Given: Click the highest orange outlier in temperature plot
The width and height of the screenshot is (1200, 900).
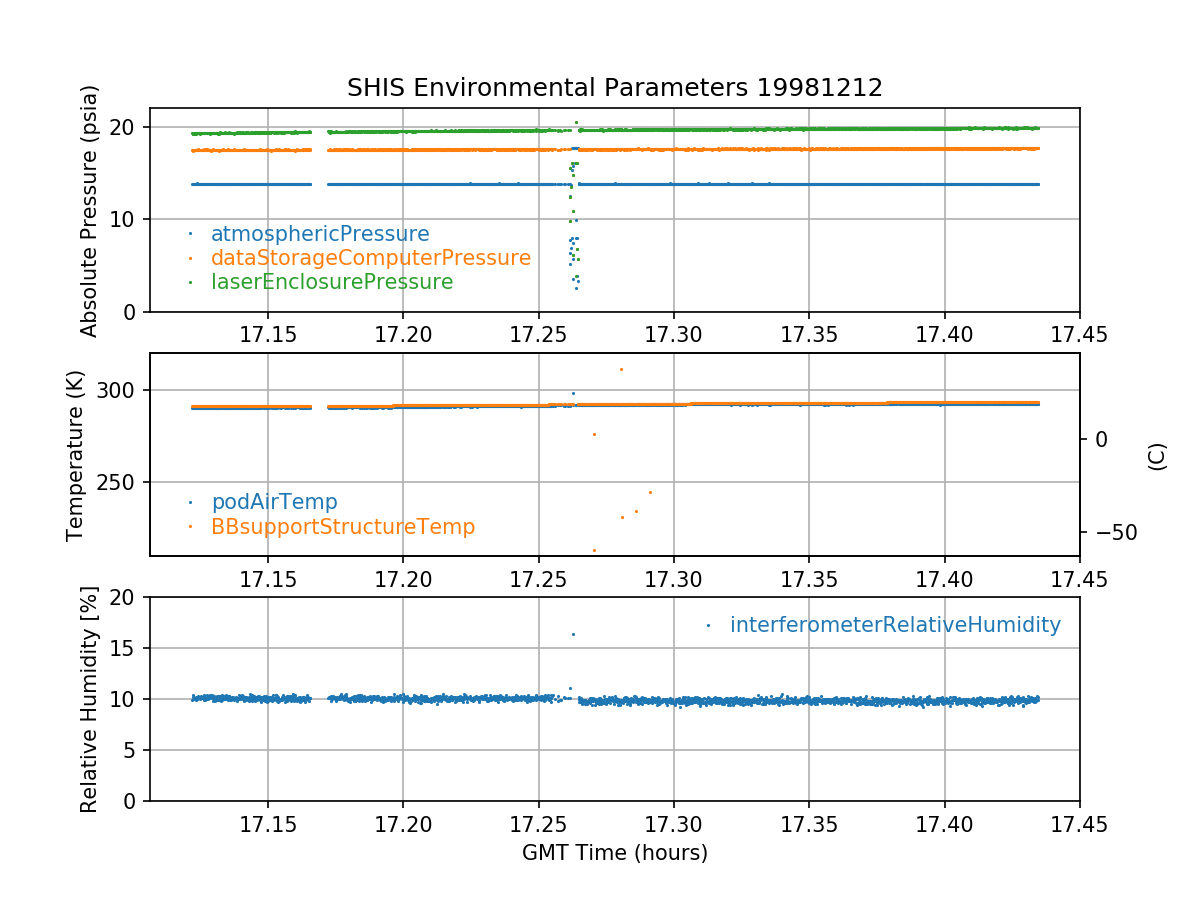Looking at the screenshot, I should coord(620,369).
